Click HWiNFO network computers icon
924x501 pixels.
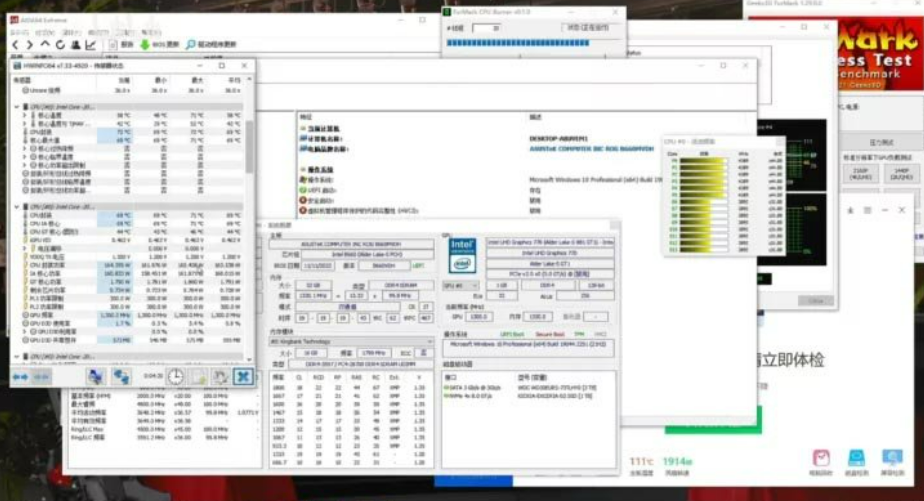(96, 377)
